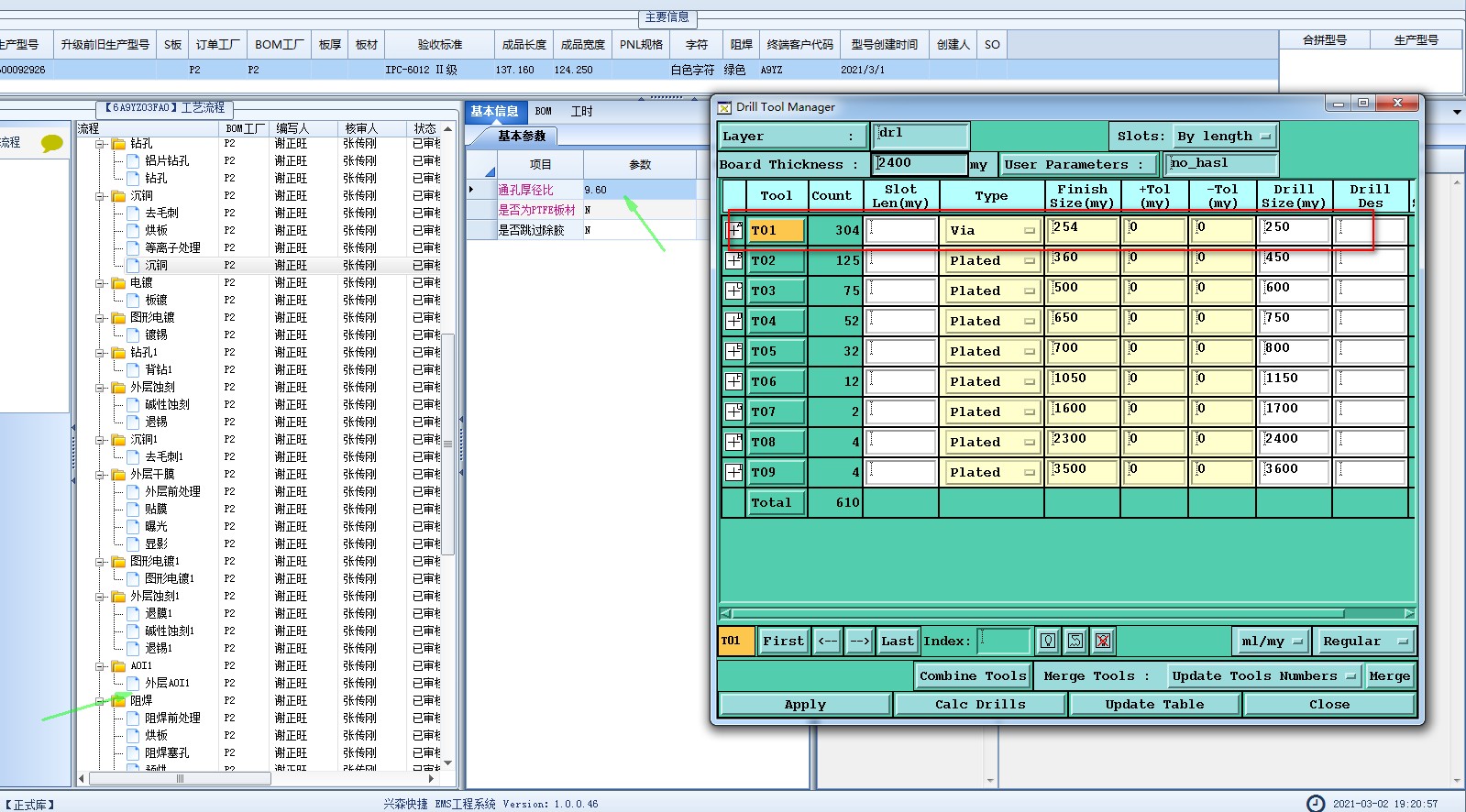Image resolution: width=1466 pixels, height=812 pixels.
Task: Click the plus icon on row T09
Action: pyautogui.click(x=734, y=472)
